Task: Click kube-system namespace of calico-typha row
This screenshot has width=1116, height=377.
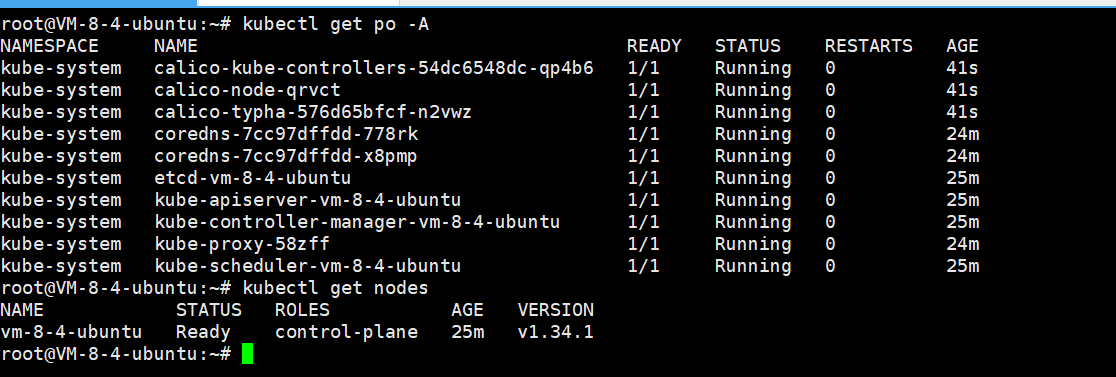Action: click(60, 112)
